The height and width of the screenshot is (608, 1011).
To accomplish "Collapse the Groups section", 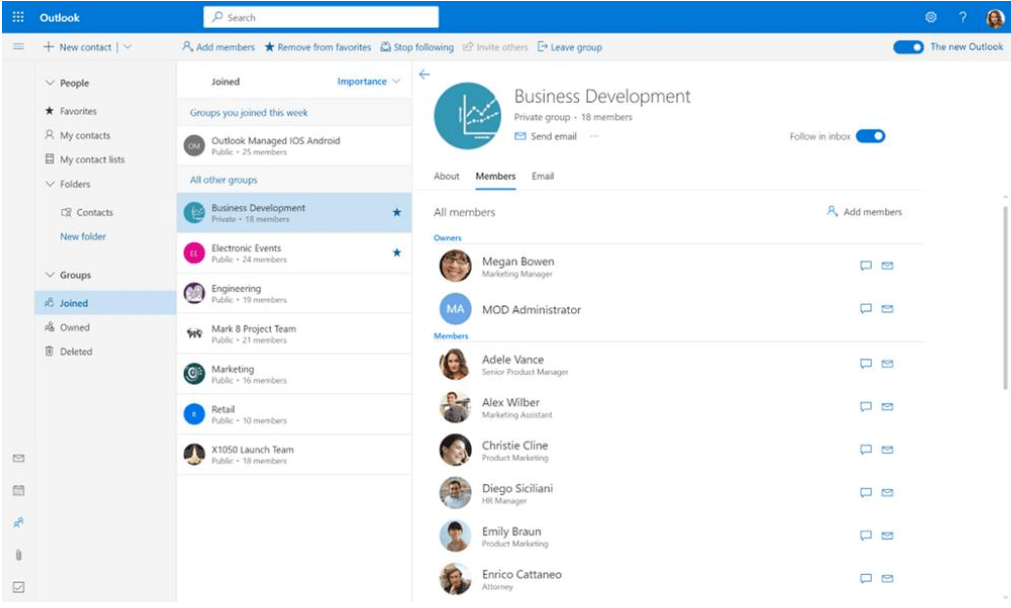I will 50,275.
